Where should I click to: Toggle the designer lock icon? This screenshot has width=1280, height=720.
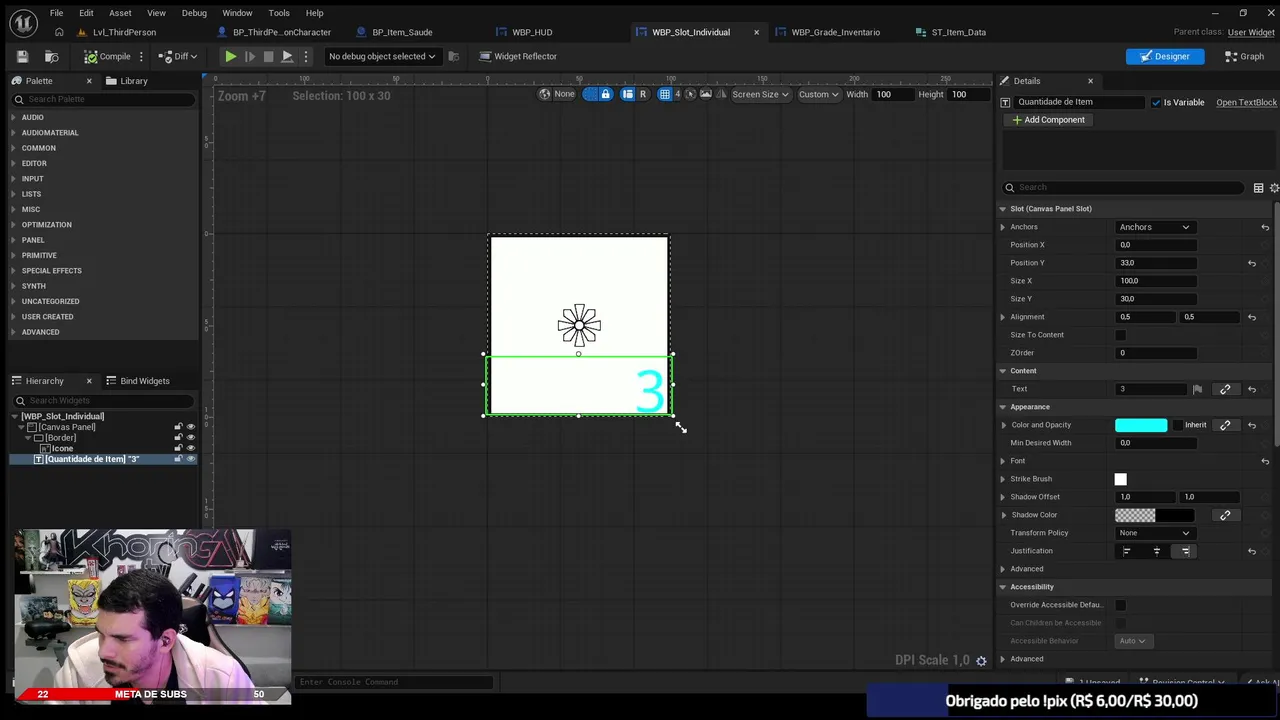(x=604, y=94)
